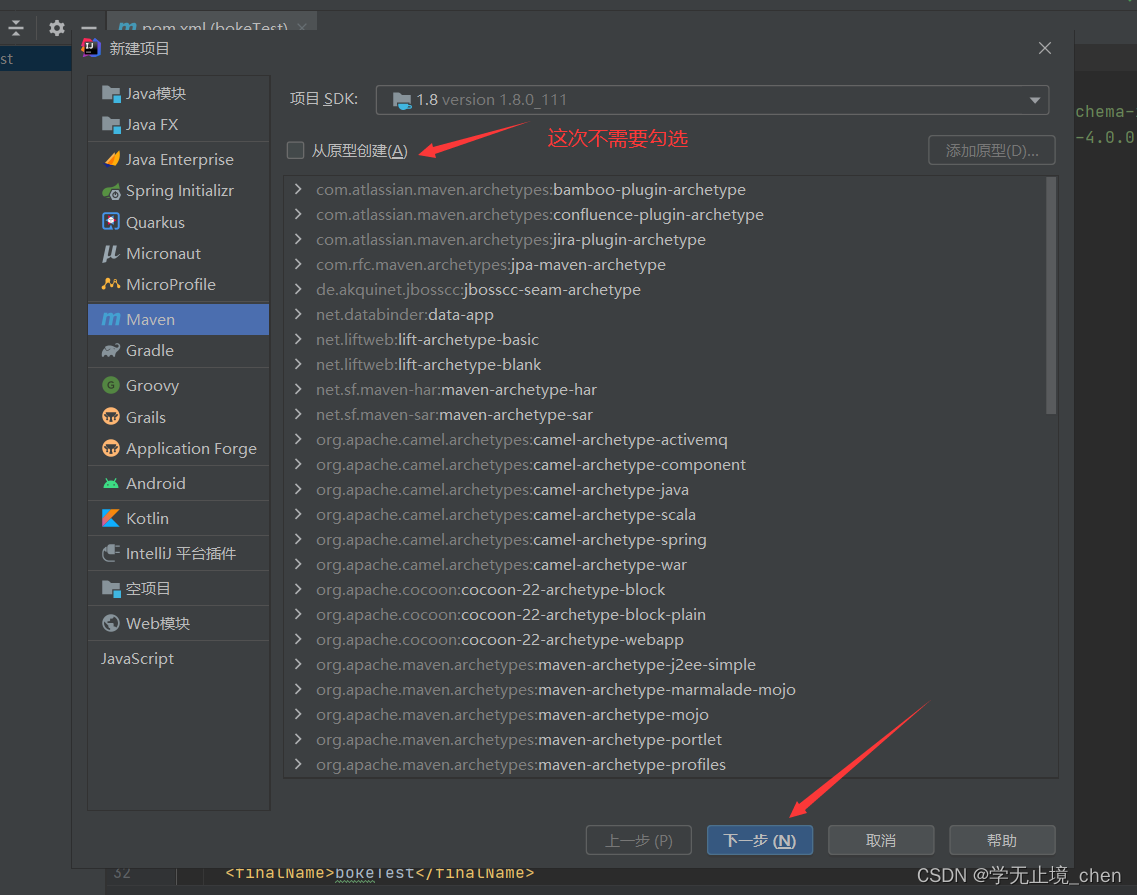Click the archetype list vertical scrollbar
The image size is (1137, 895).
tap(1051, 295)
